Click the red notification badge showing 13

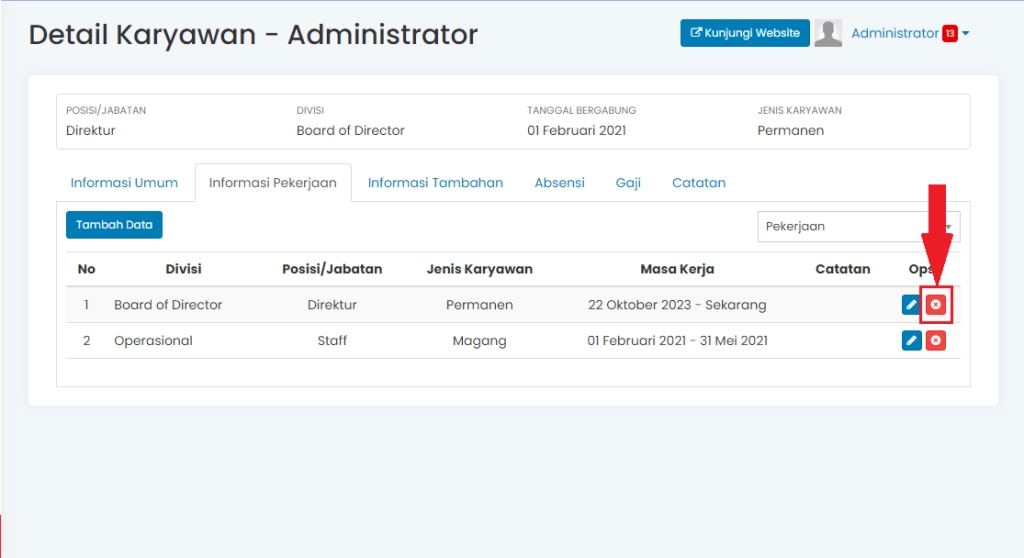[x=949, y=33]
